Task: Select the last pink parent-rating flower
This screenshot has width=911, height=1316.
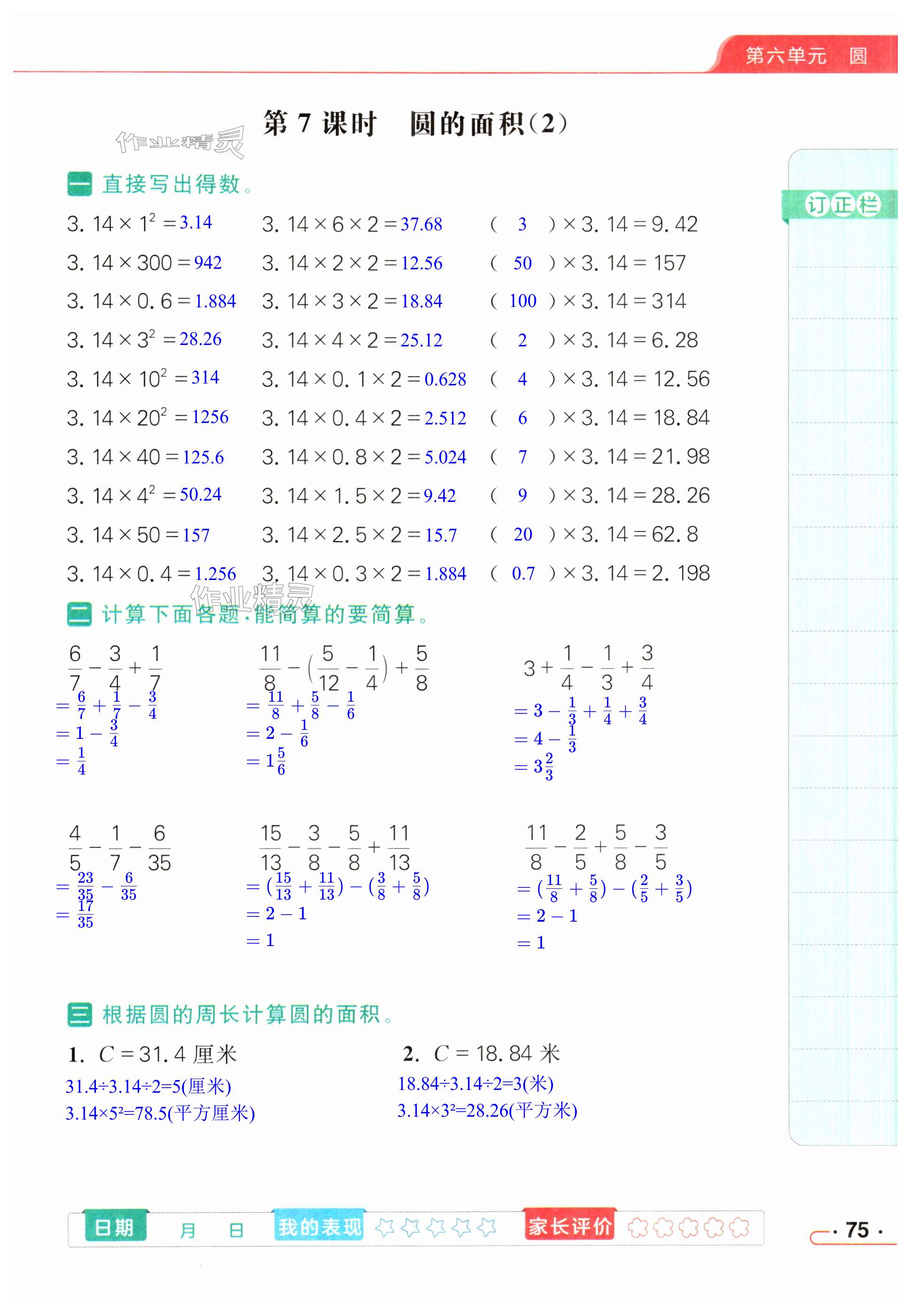Action: coord(739,1228)
